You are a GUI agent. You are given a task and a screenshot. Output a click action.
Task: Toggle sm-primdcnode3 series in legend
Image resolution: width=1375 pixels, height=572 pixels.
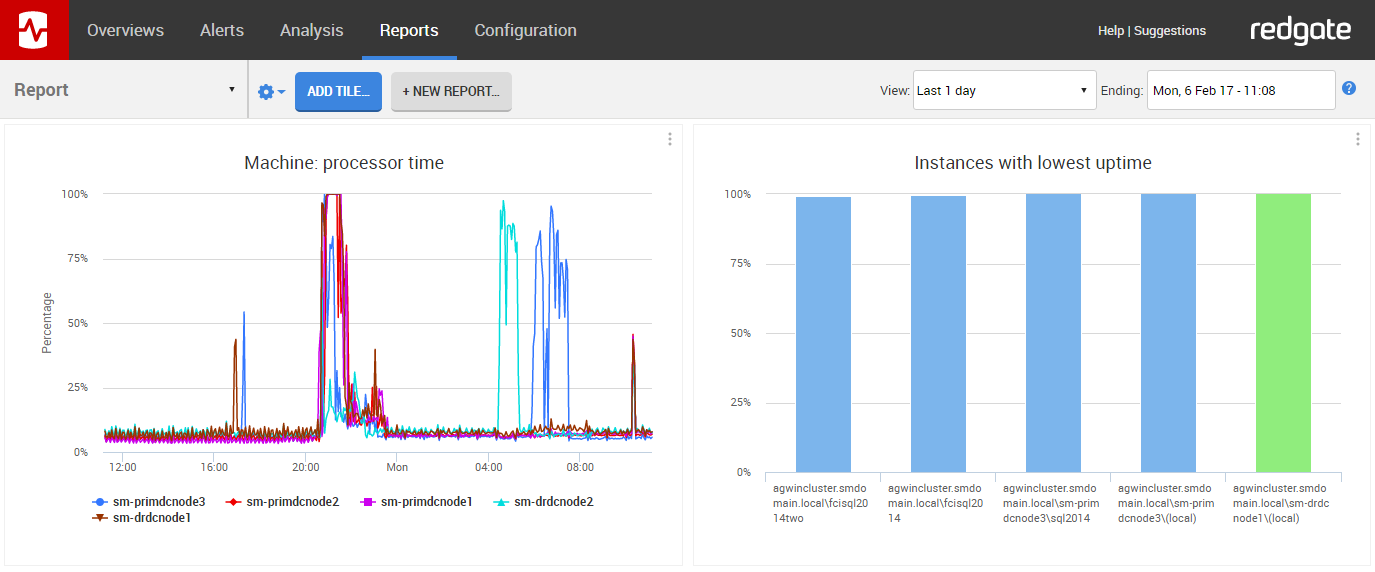[158, 502]
